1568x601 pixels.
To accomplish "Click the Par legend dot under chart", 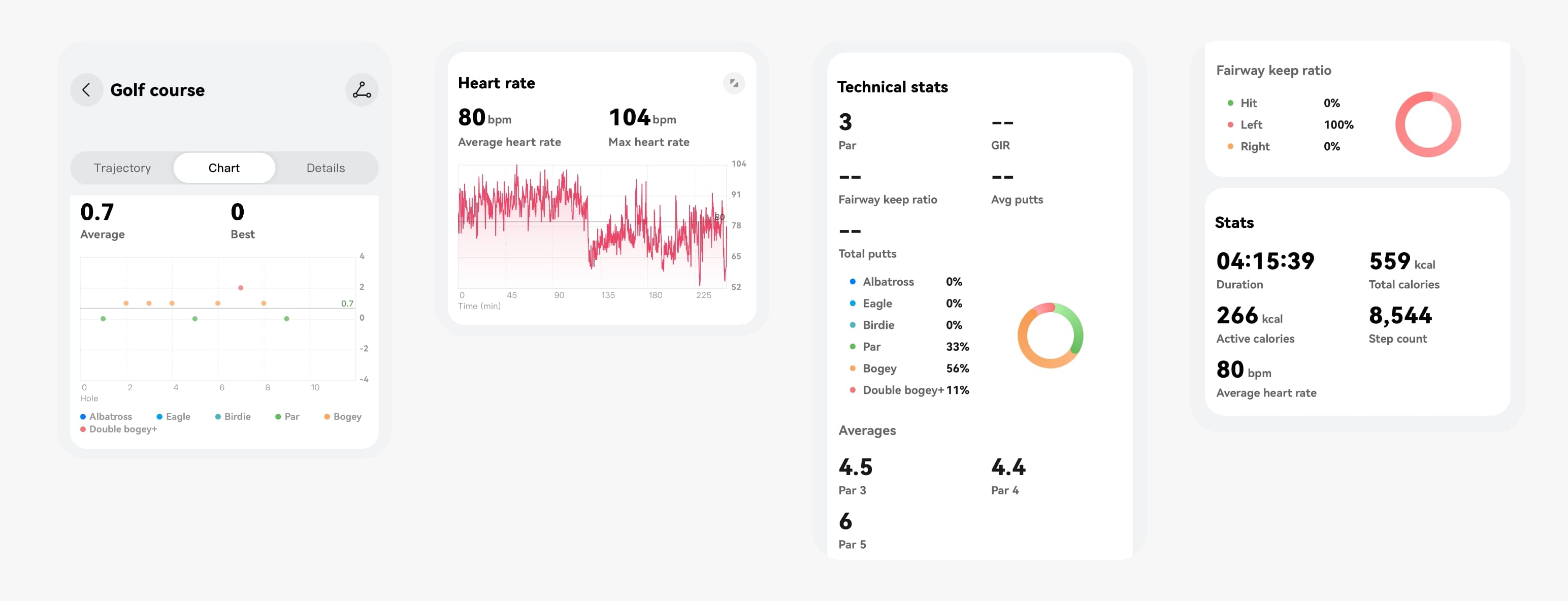I will [x=278, y=417].
